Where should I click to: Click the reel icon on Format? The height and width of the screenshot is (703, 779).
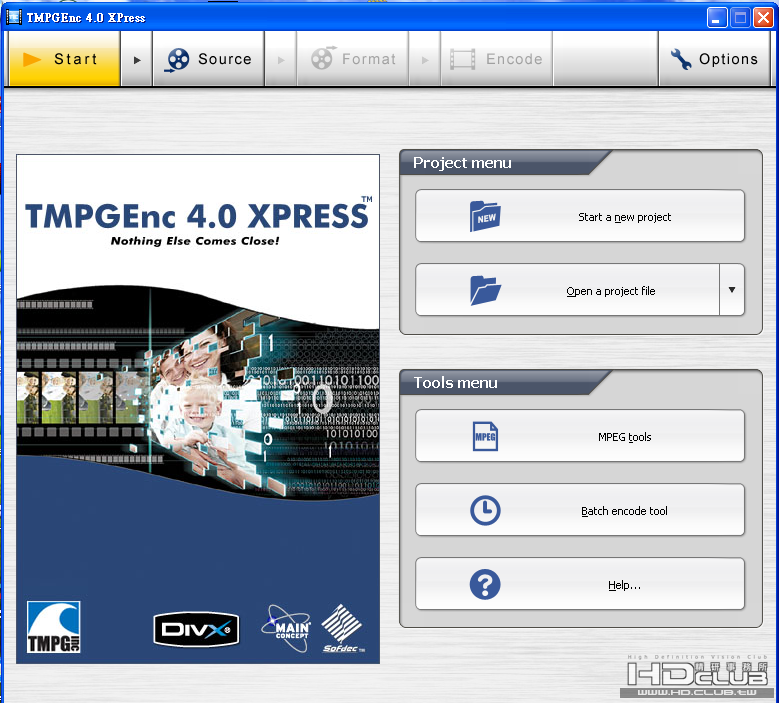[x=323, y=58]
